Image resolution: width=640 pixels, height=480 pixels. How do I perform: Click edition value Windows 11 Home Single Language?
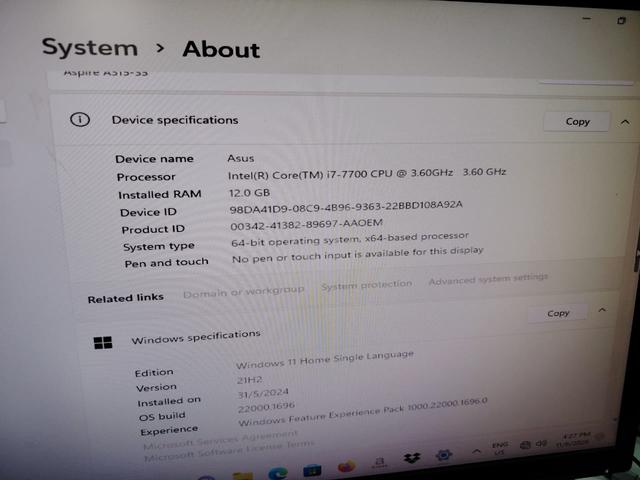[325, 359]
